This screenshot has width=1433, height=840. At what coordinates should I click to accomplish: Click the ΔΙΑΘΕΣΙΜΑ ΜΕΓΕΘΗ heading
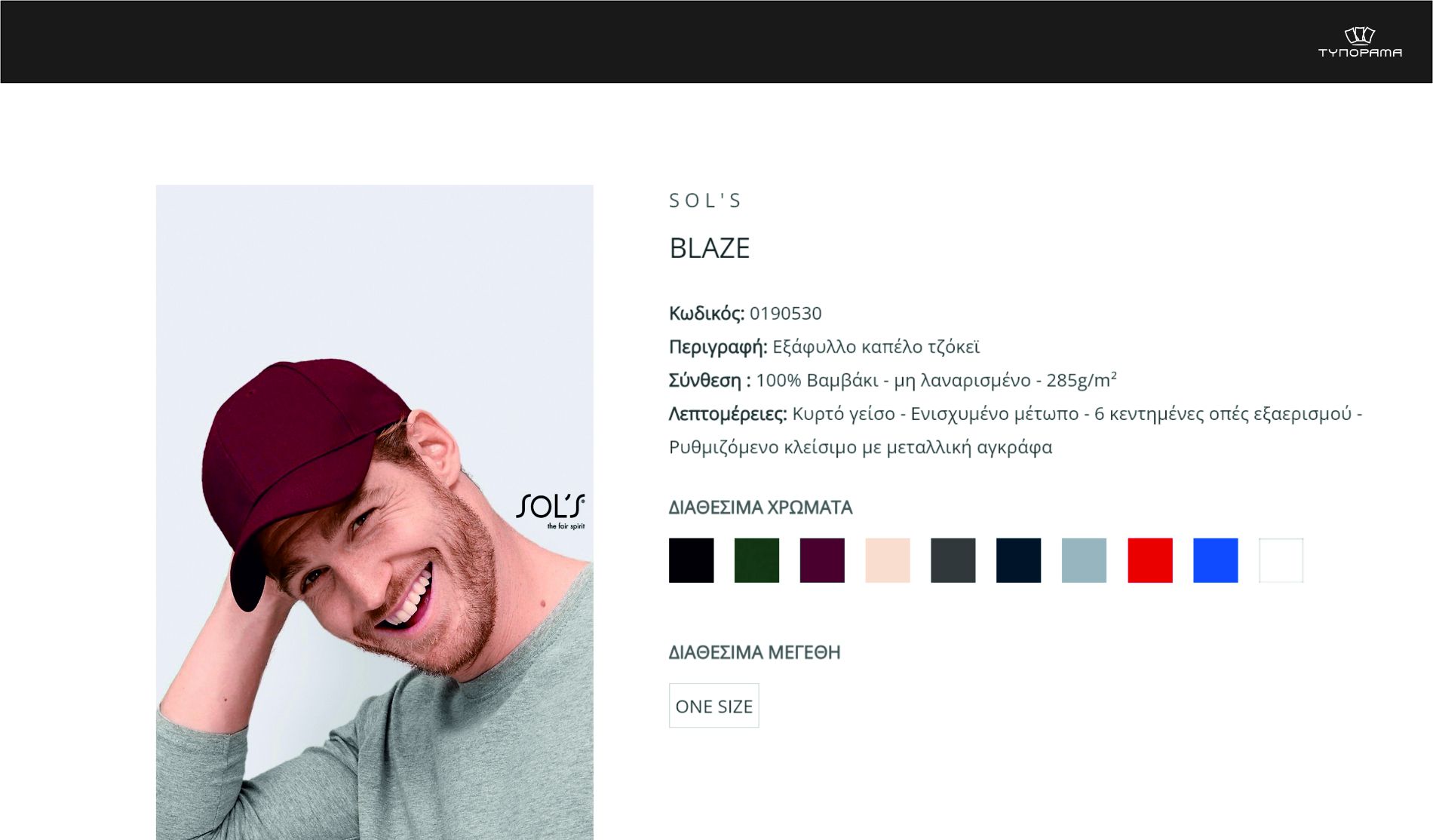tap(755, 652)
